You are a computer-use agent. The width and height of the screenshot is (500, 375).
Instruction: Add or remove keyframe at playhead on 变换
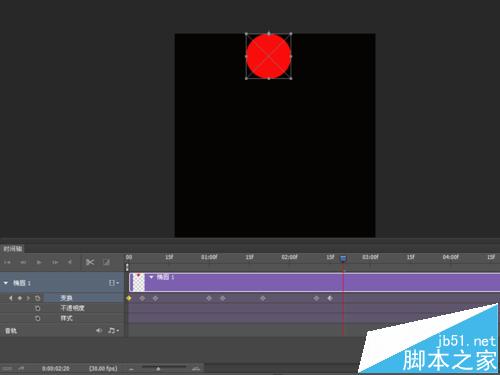20,298
